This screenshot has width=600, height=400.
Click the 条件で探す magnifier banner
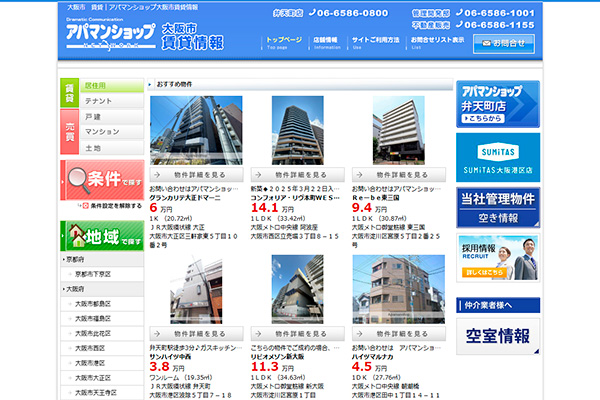click(102, 180)
